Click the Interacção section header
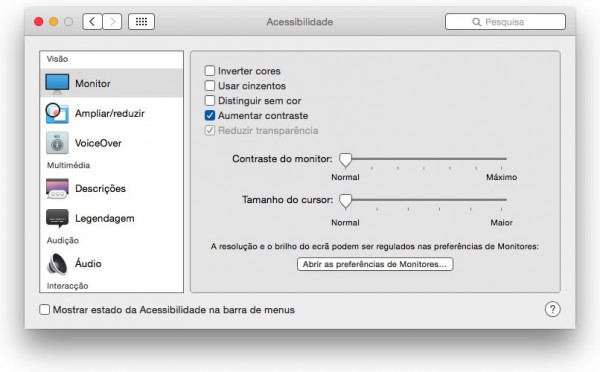The image size is (600, 372). 67,286
